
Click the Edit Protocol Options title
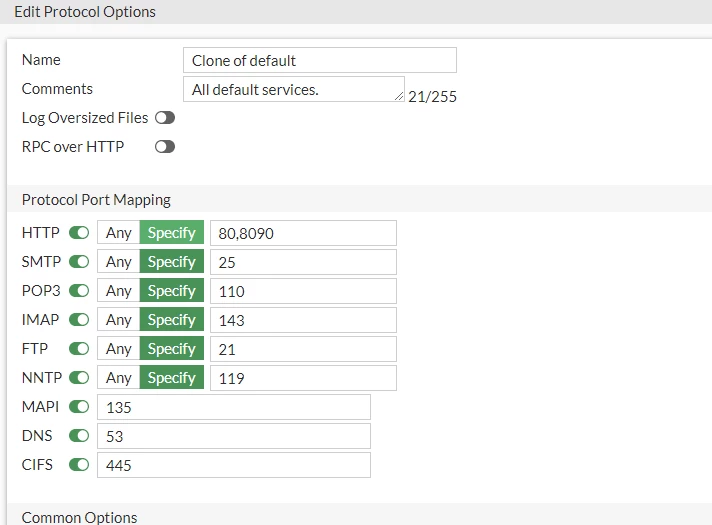pyautogui.click(x=85, y=12)
